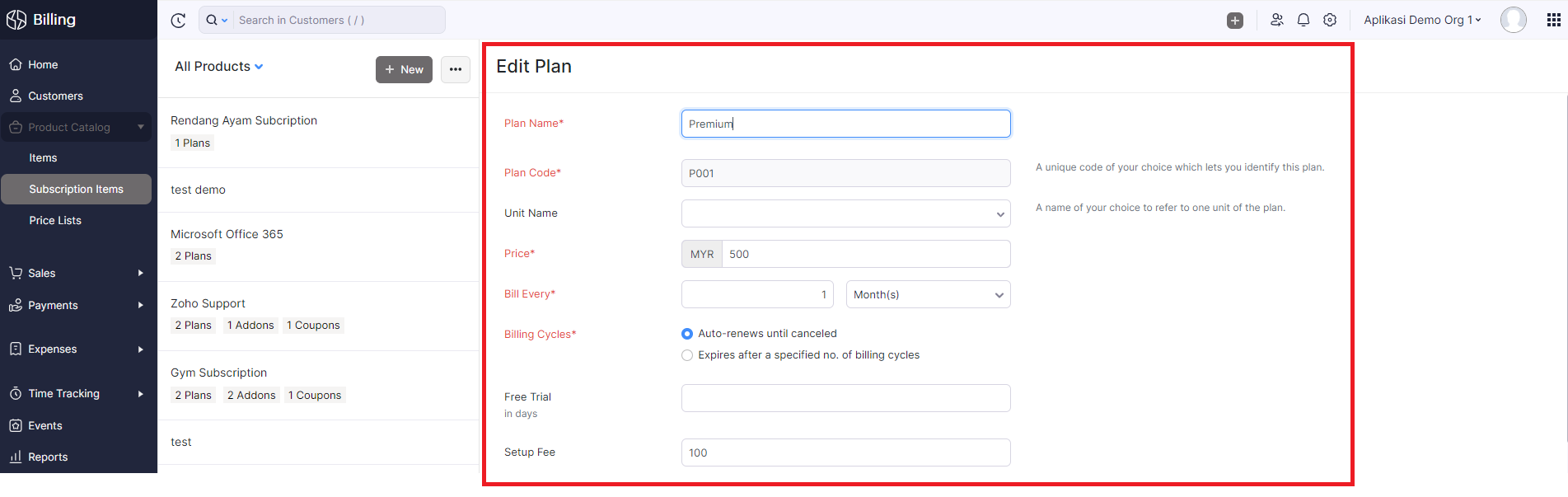Go to Price Lists in sidebar
The height and width of the screenshot is (497, 1568).
[55, 220]
